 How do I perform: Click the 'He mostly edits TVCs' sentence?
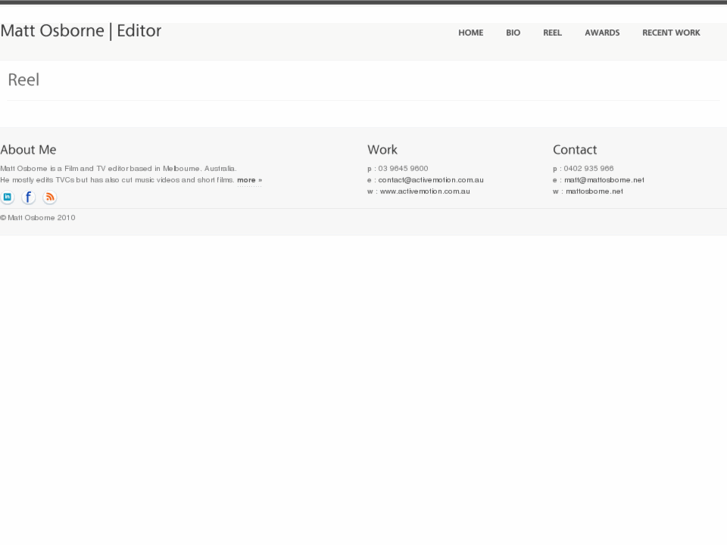click(x=117, y=180)
